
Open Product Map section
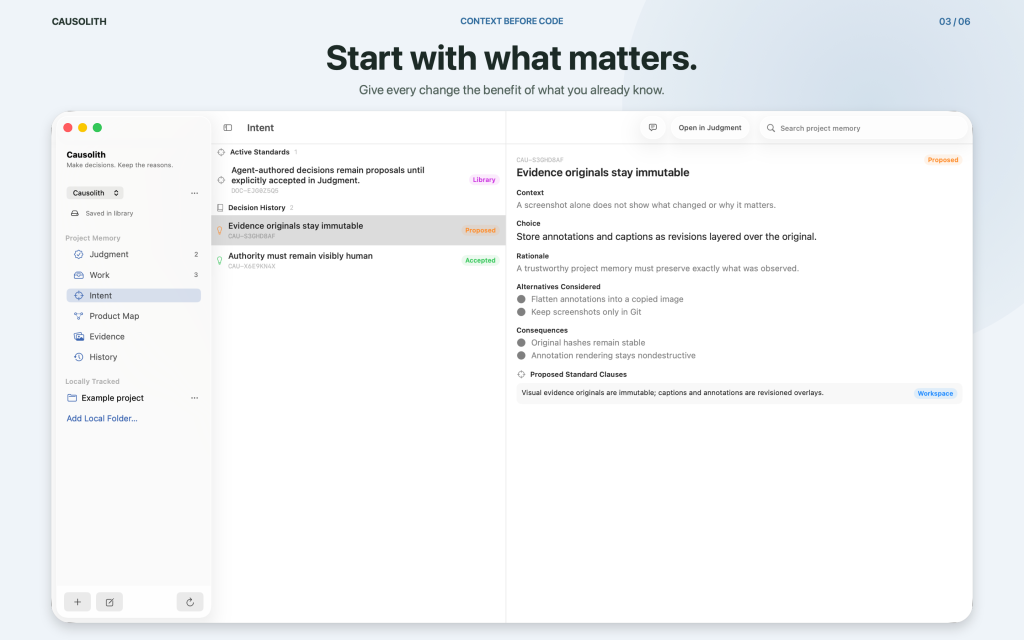tap(133, 316)
